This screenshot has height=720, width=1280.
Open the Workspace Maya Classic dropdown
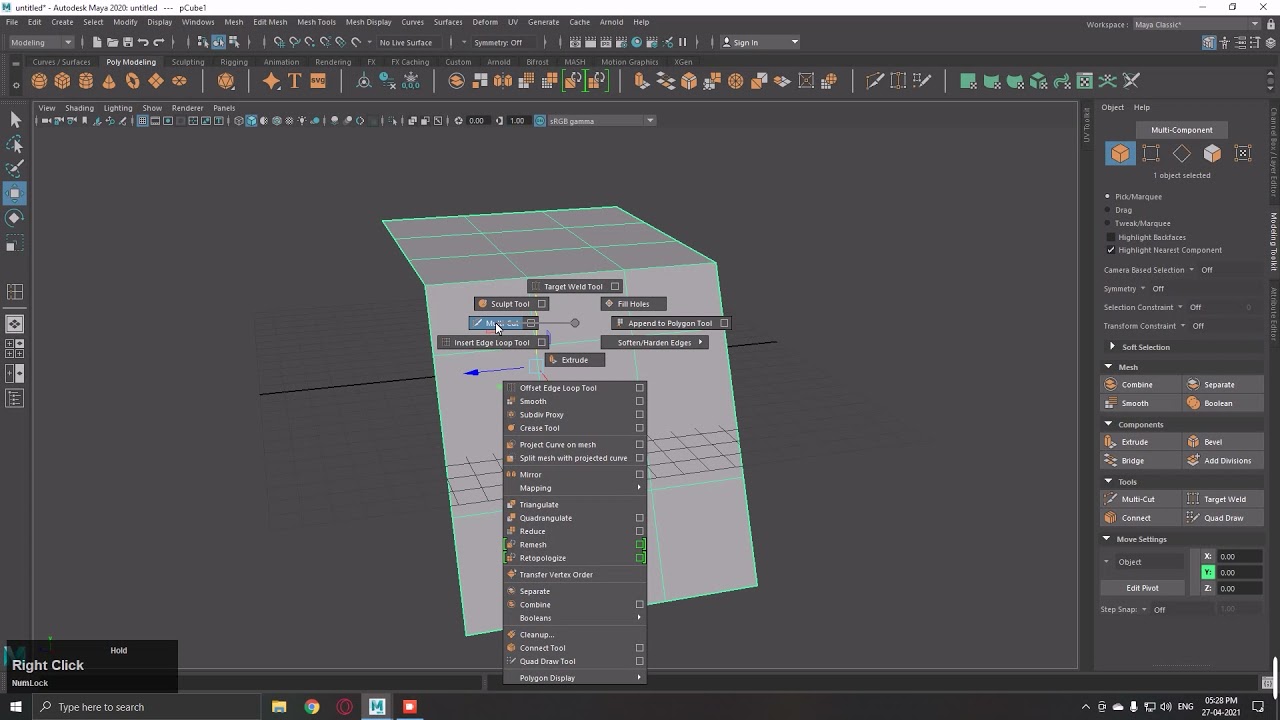click(x=1196, y=24)
